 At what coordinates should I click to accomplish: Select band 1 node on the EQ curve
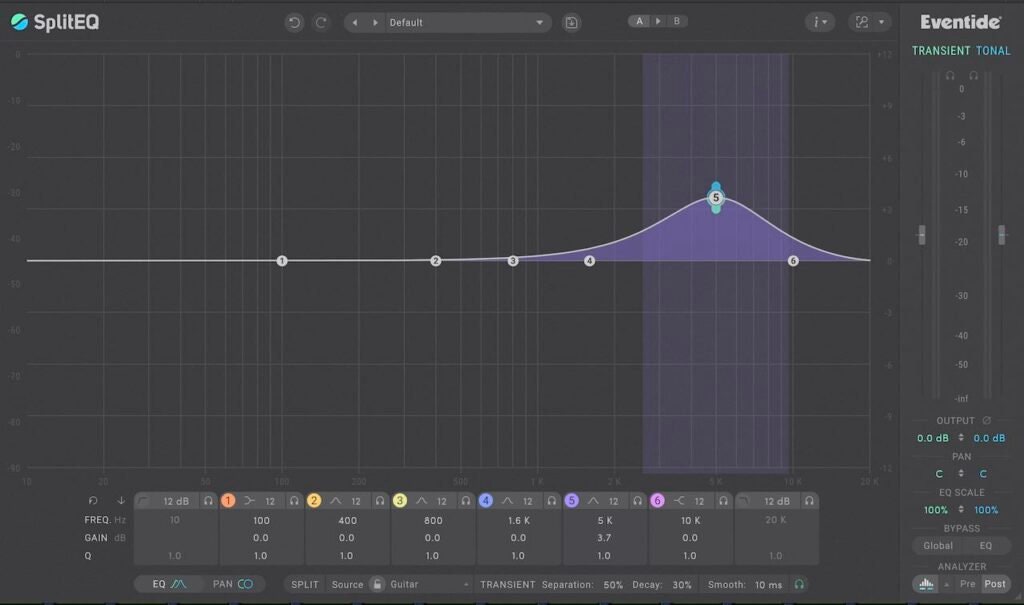281,261
